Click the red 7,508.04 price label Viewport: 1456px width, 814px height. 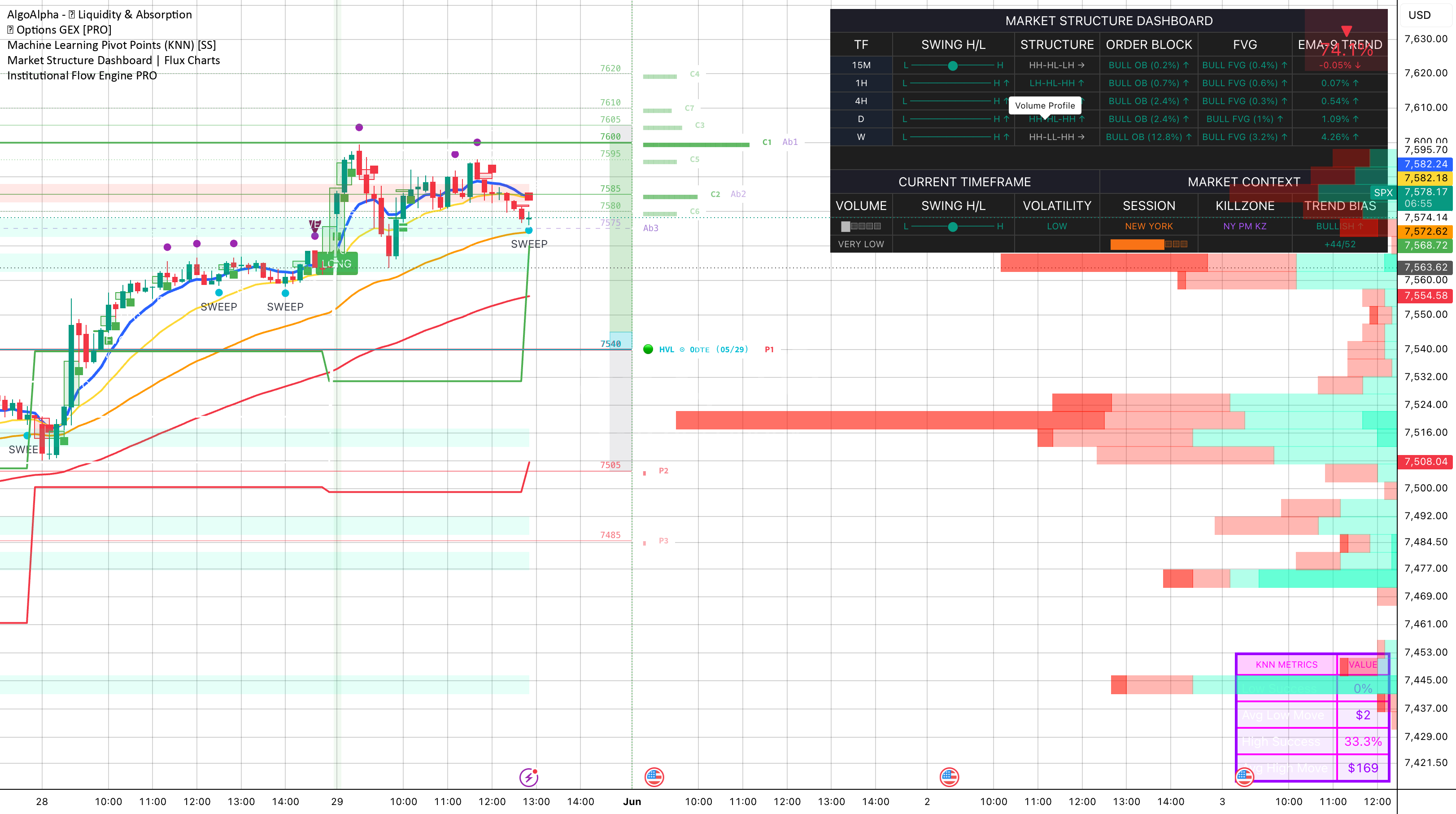(1425, 462)
